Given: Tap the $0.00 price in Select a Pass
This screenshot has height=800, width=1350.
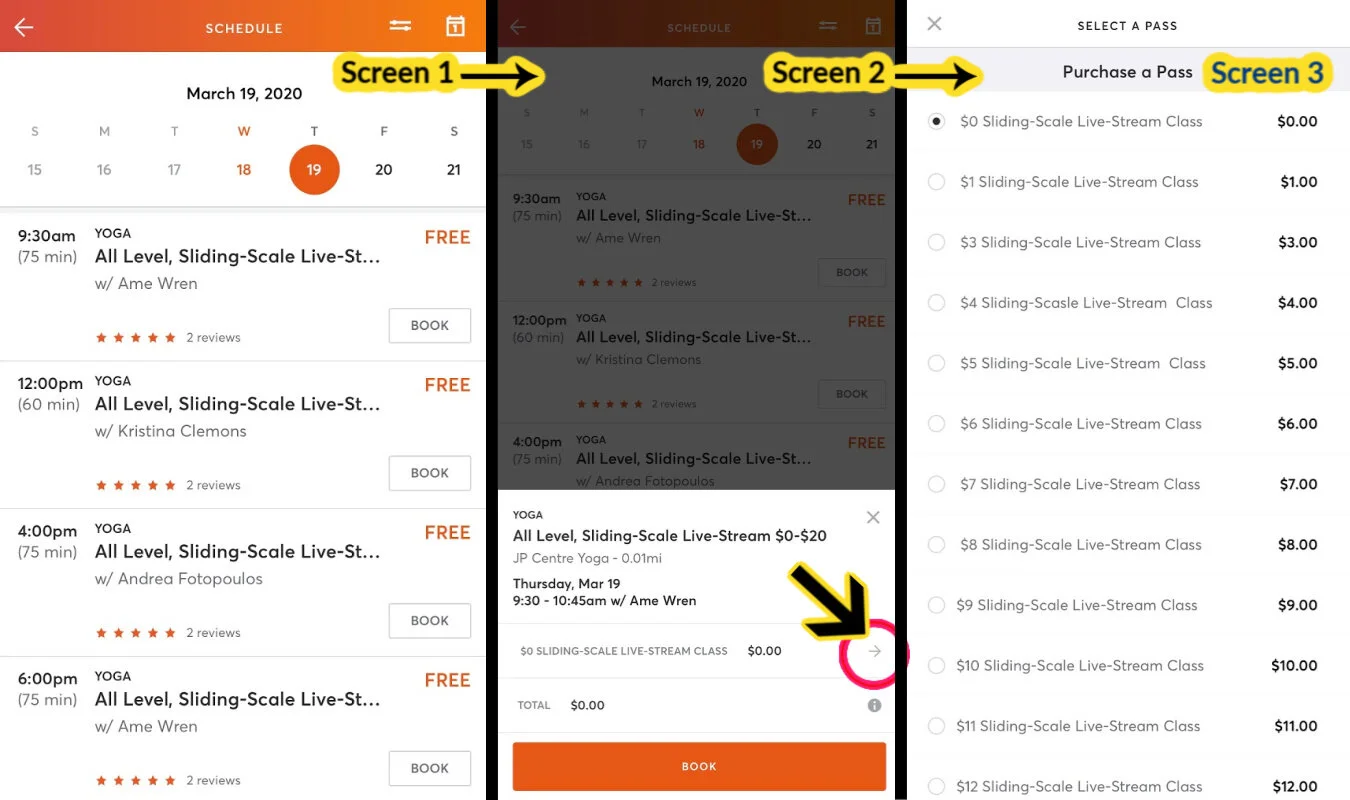Looking at the screenshot, I should click(x=1297, y=122).
